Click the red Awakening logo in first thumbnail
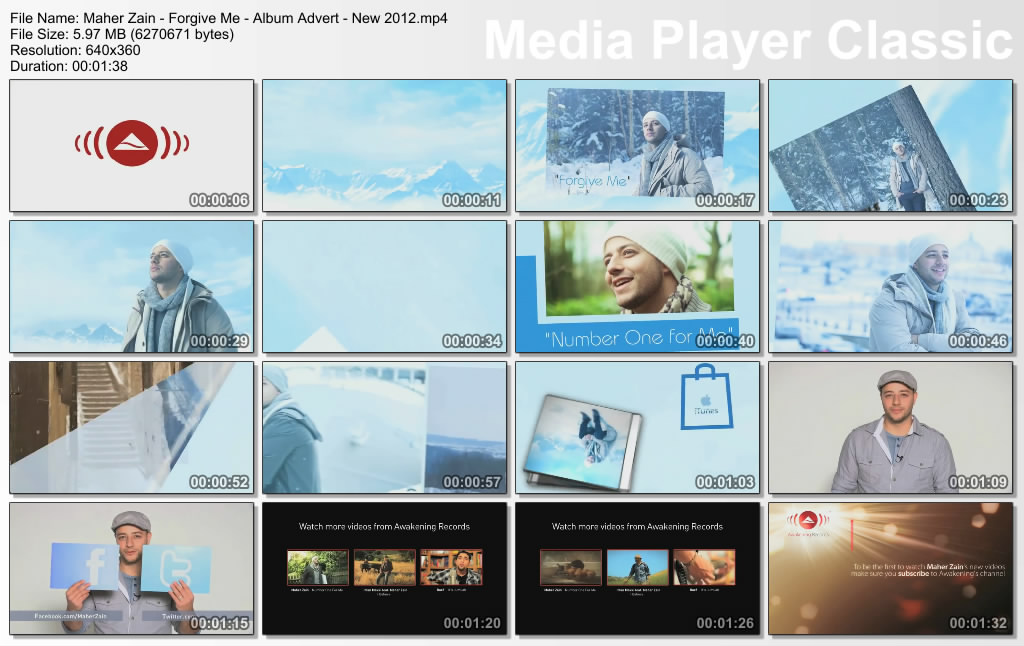 131,144
